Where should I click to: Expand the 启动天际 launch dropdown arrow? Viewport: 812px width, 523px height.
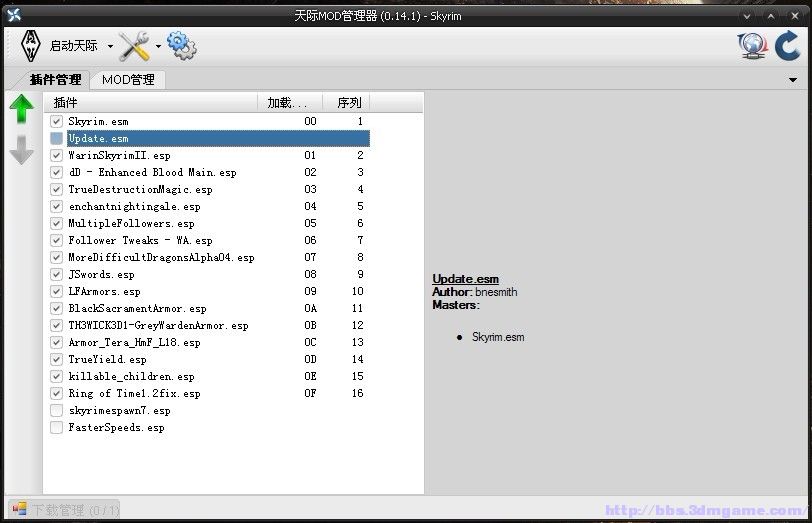tap(110, 47)
